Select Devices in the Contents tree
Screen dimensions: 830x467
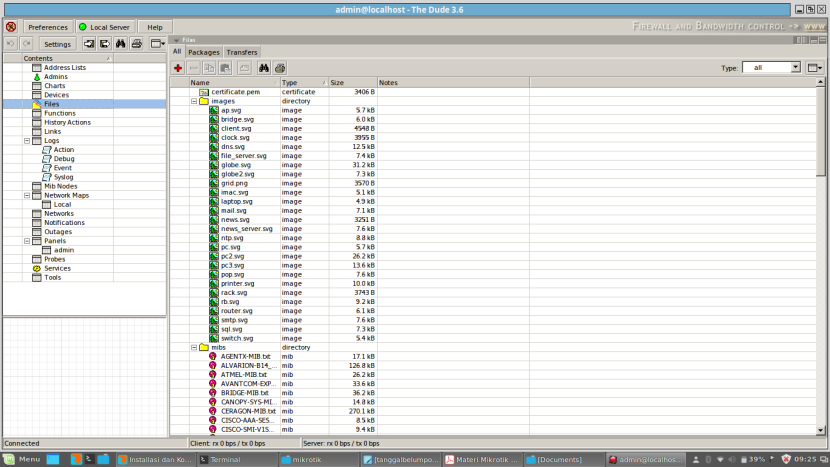[x=56, y=95]
